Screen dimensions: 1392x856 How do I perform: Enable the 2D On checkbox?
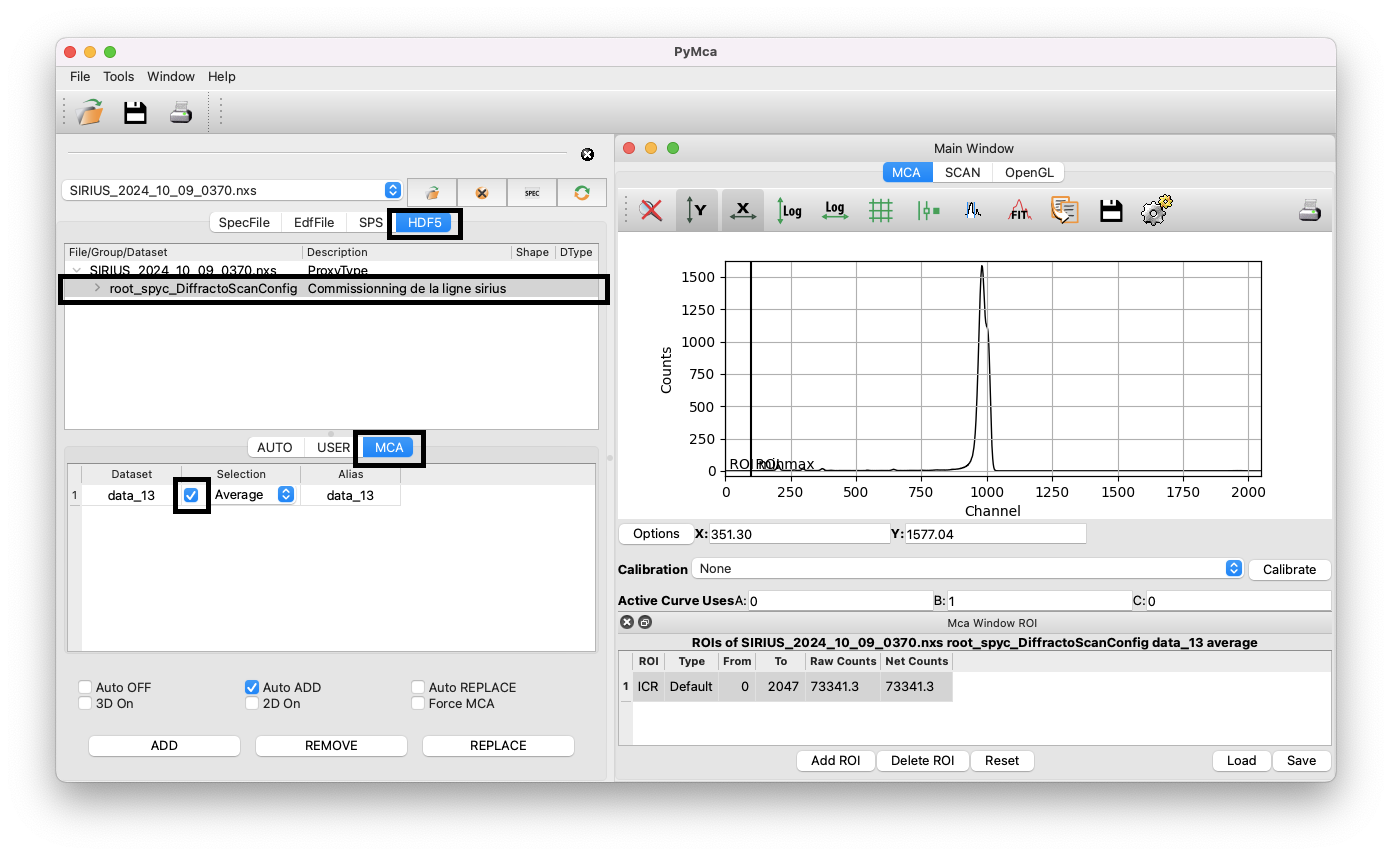(252, 703)
